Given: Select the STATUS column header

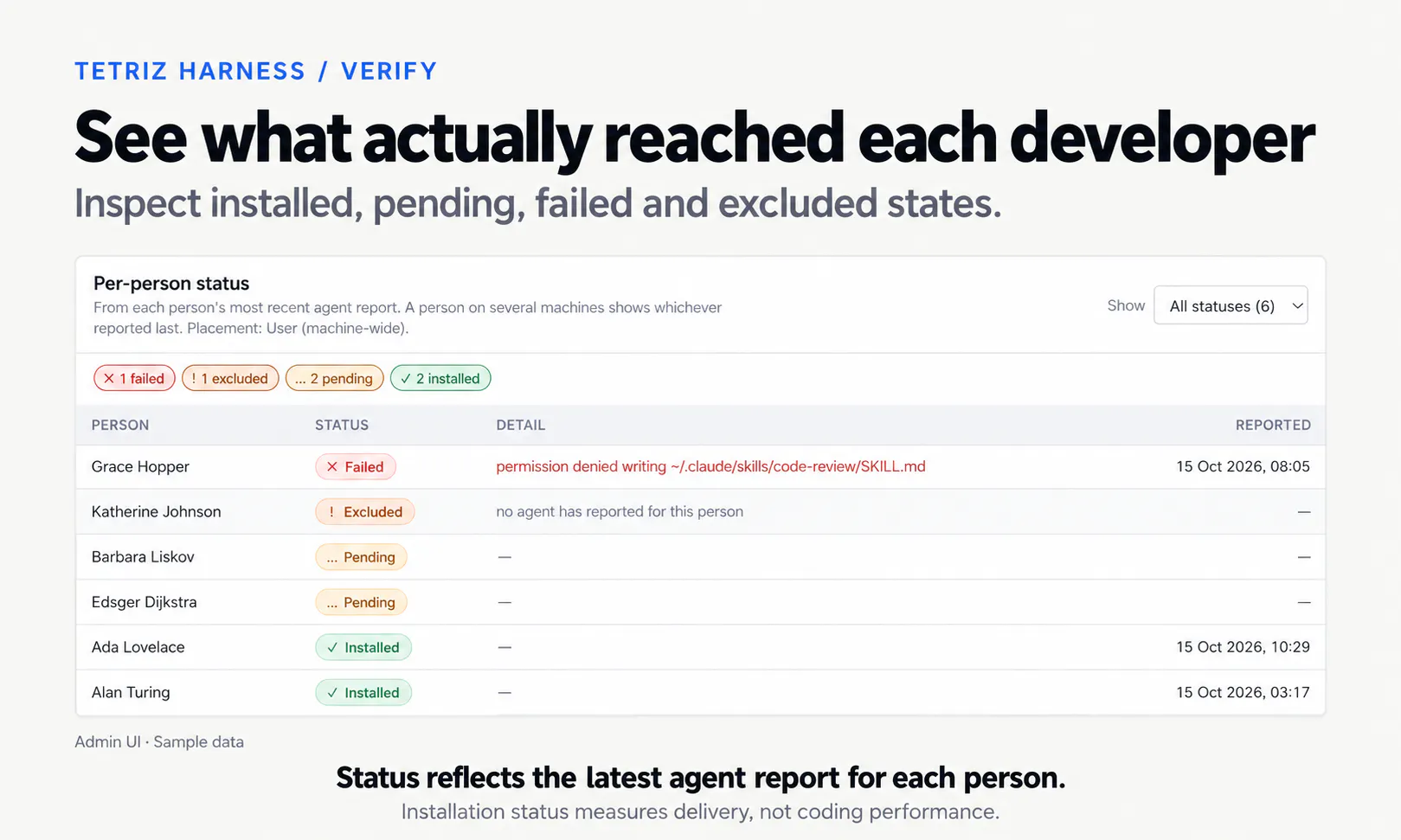Looking at the screenshot, I should point(342,425).
